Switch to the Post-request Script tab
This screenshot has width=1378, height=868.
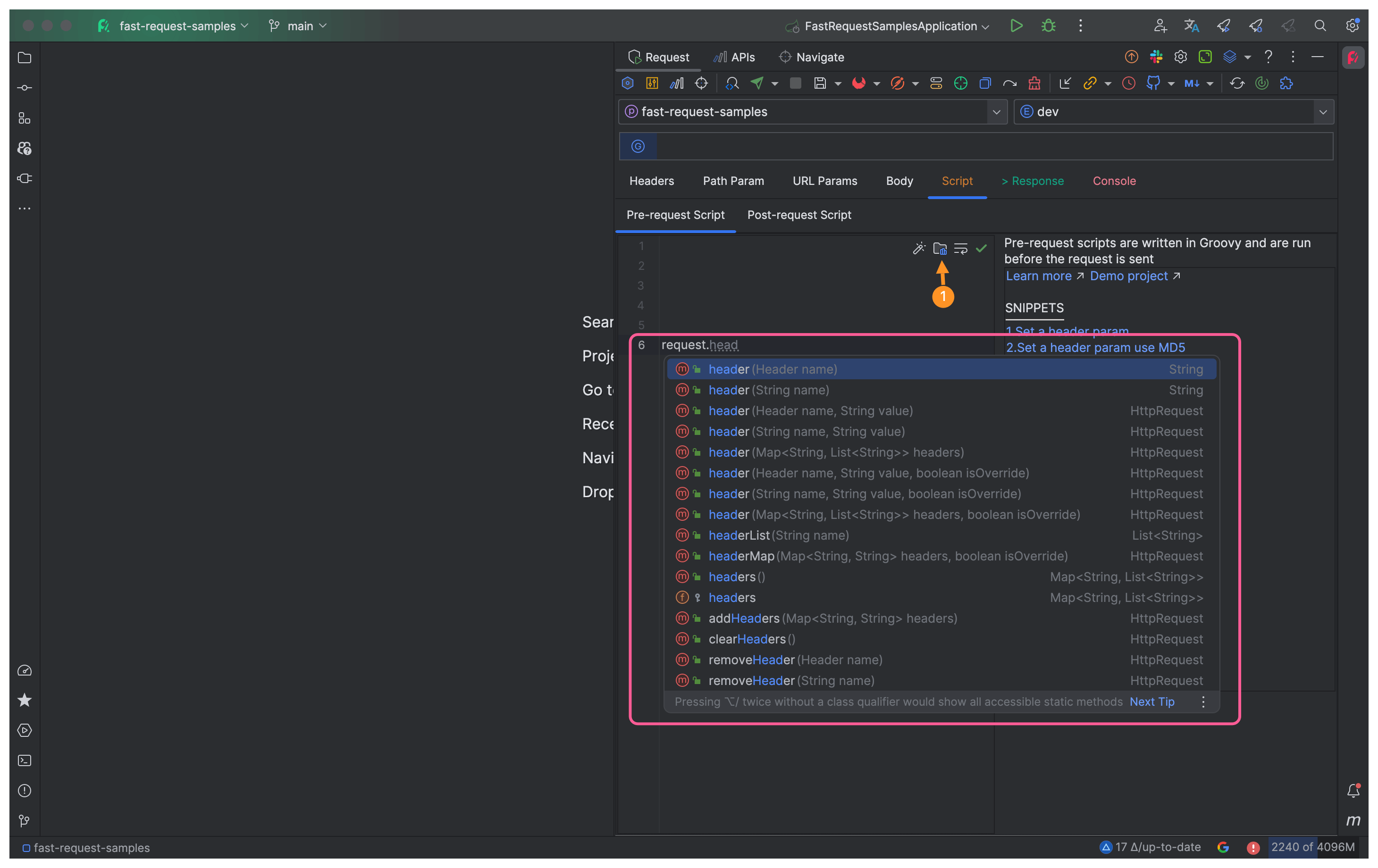click(x=799, y=215)
